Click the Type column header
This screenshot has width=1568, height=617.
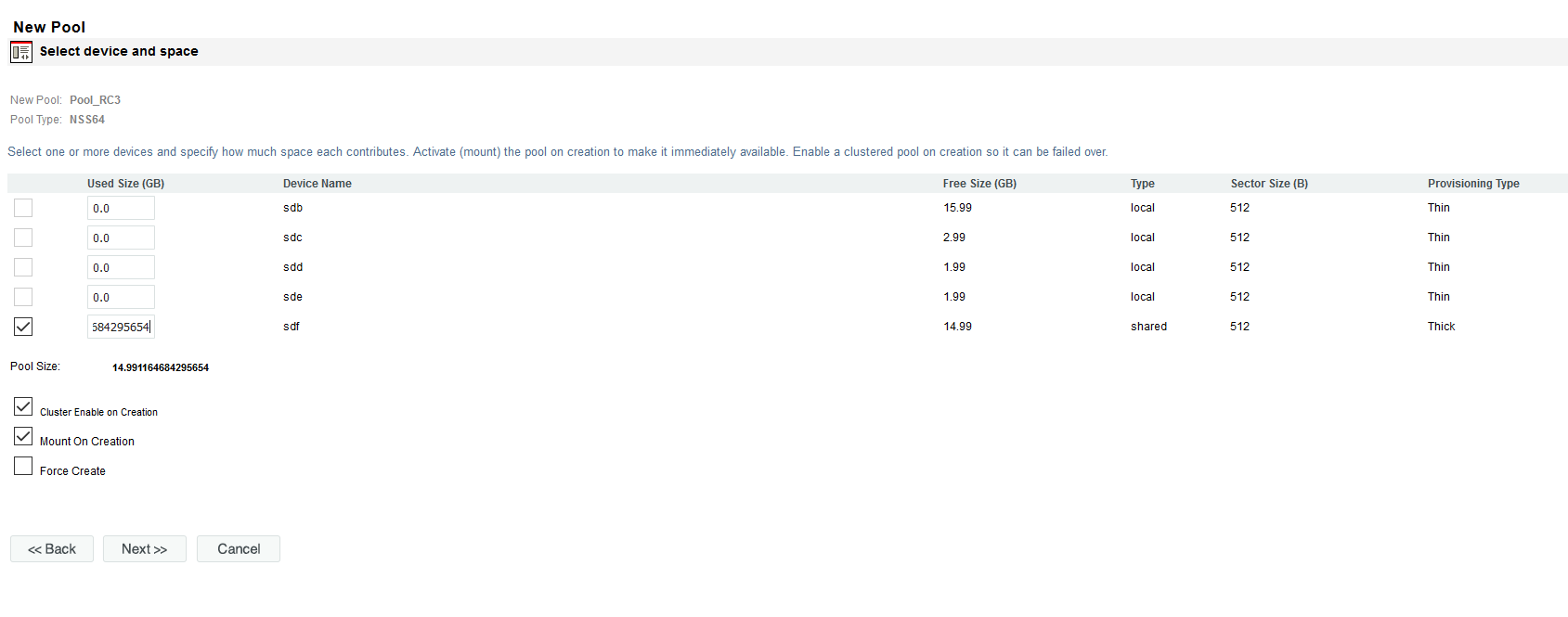coord(1143,184)
